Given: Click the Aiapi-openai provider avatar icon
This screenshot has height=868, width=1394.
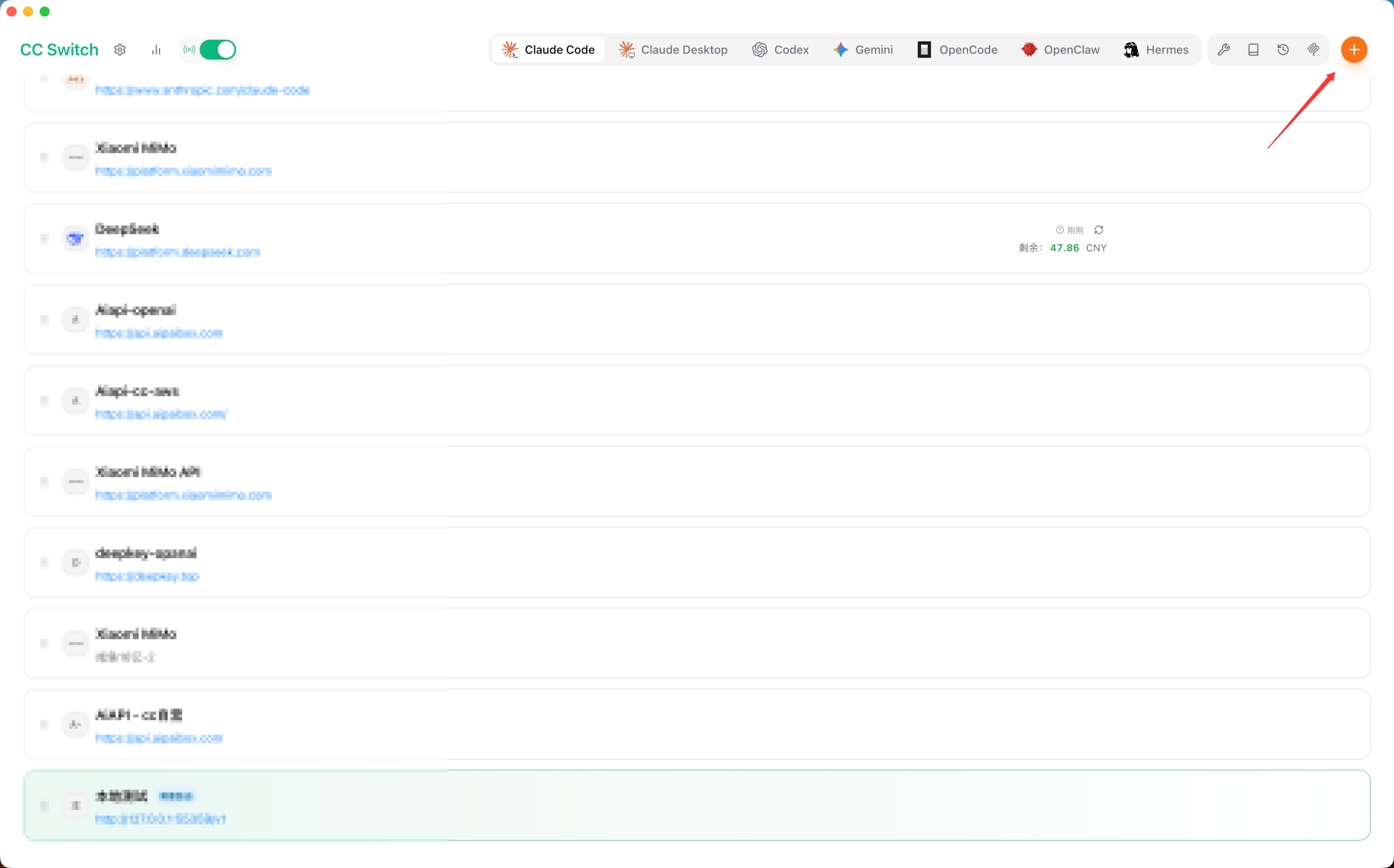Looking at the screenshot, I should click(x=75, y=320).
